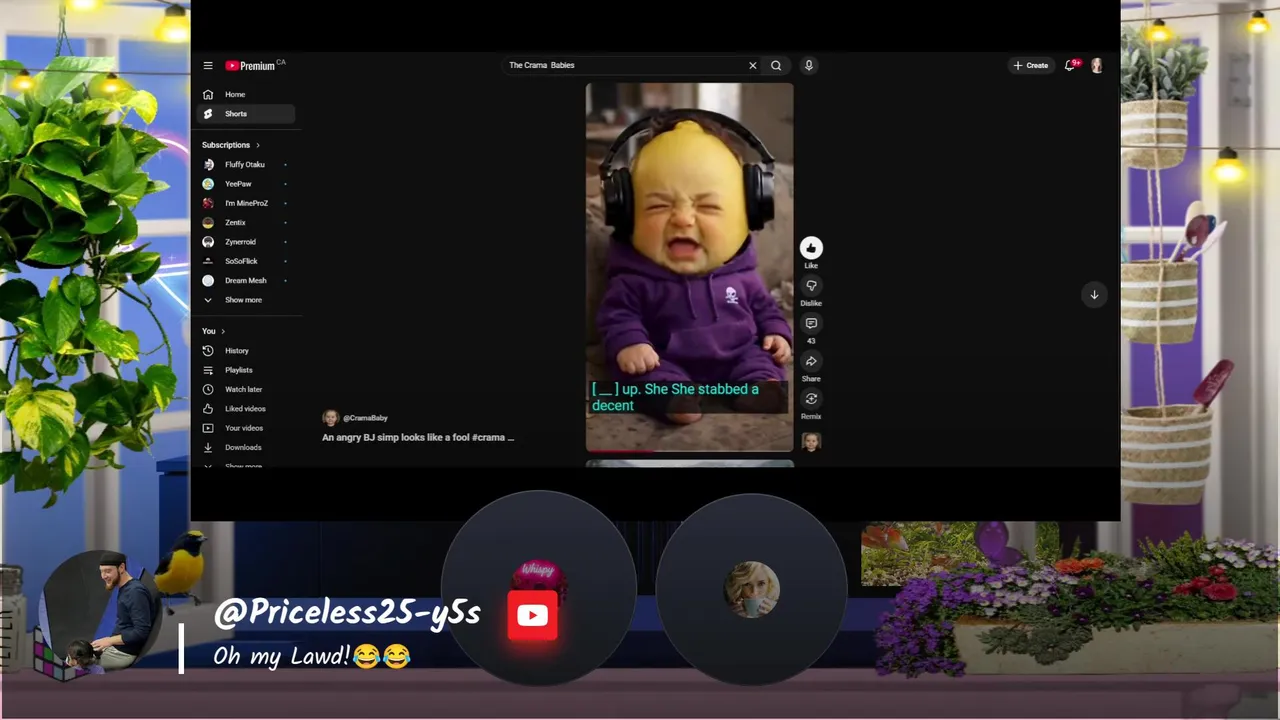
Task: Open the comments on the short
Action: click(811, 323)
